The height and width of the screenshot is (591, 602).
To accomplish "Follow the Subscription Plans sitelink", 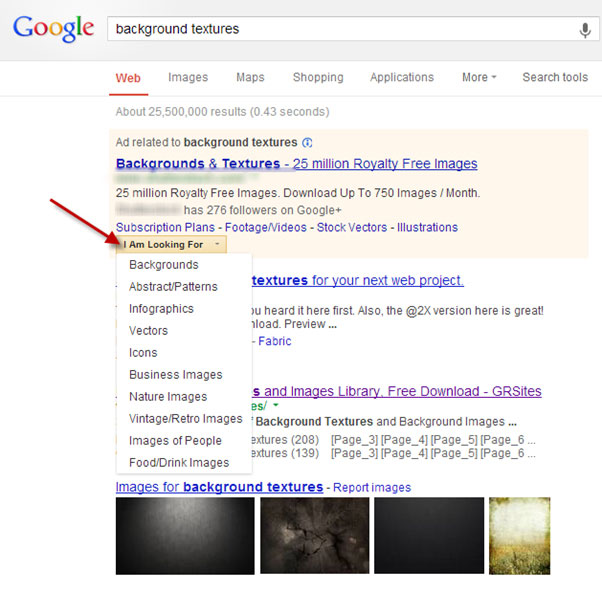I will [165, 227].
